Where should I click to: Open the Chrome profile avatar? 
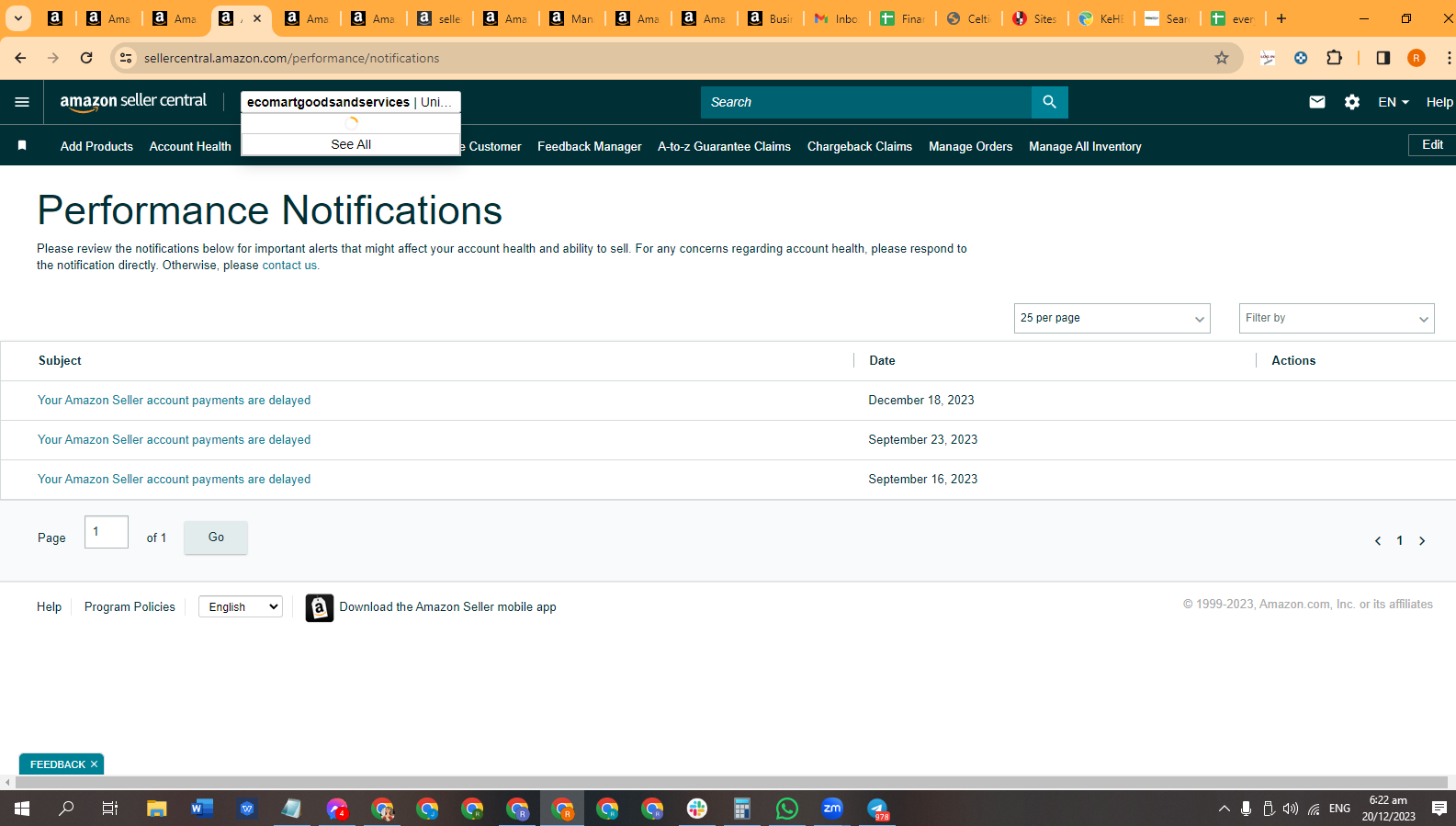click(1416, 58)
